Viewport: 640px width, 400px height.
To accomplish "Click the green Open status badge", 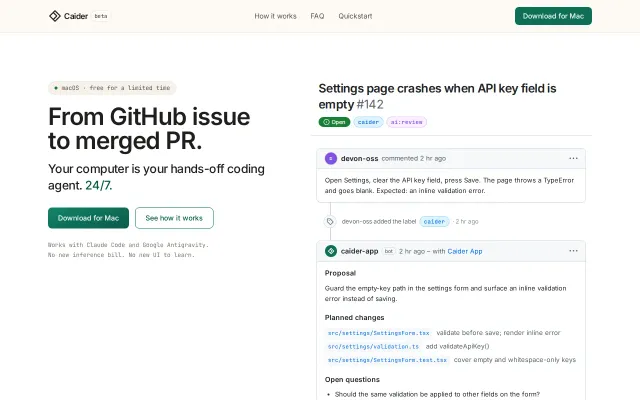I will tap(334, 122).
